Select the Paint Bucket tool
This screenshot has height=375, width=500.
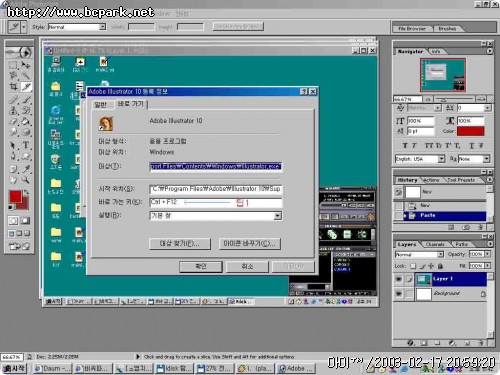(x=26, y=121)
